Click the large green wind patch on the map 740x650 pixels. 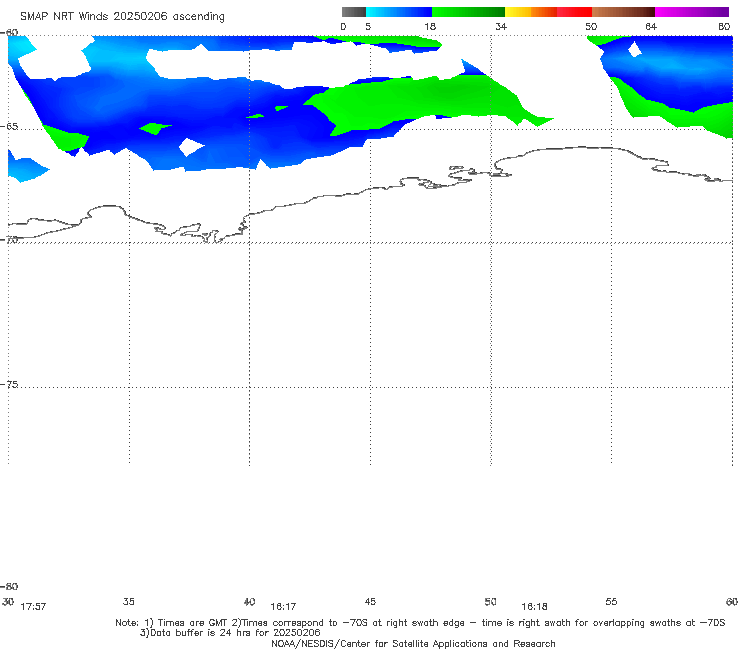[425, 101]
